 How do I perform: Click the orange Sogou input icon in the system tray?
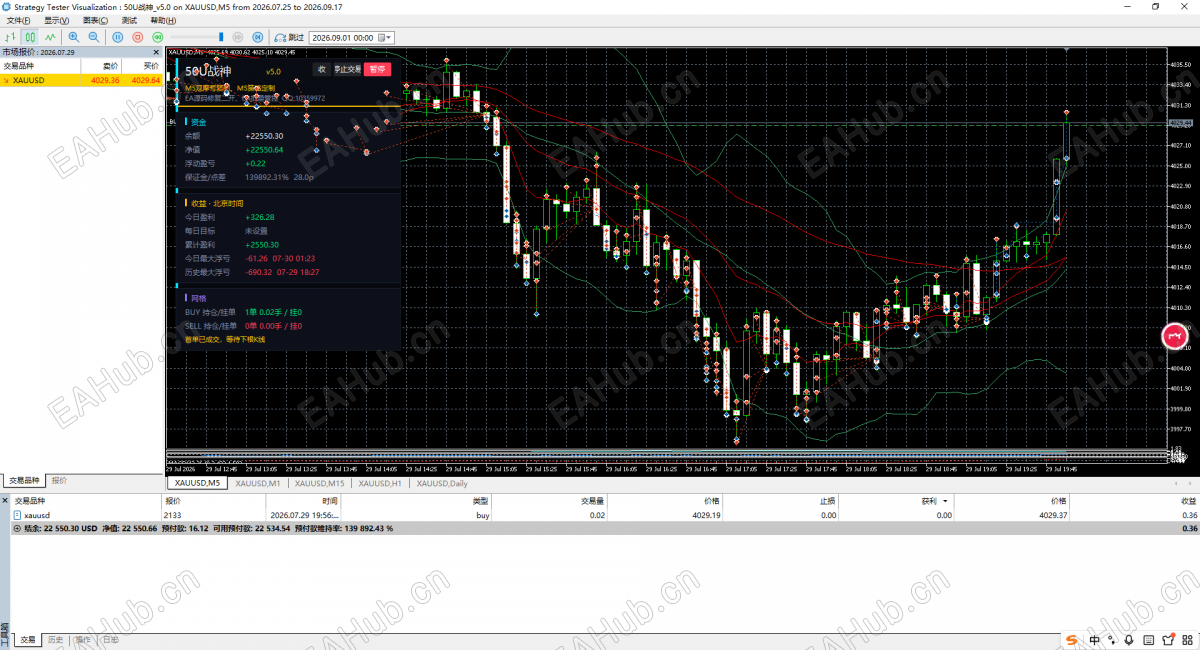[1071, 640]
